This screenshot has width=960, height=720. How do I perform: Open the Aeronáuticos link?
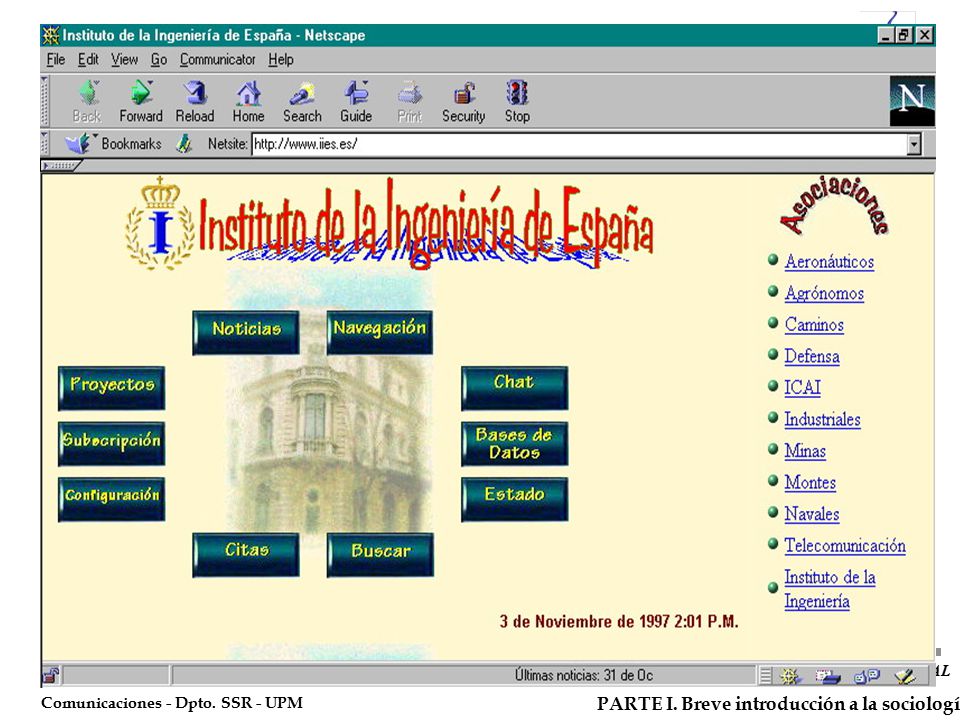[x=829, y=261]
